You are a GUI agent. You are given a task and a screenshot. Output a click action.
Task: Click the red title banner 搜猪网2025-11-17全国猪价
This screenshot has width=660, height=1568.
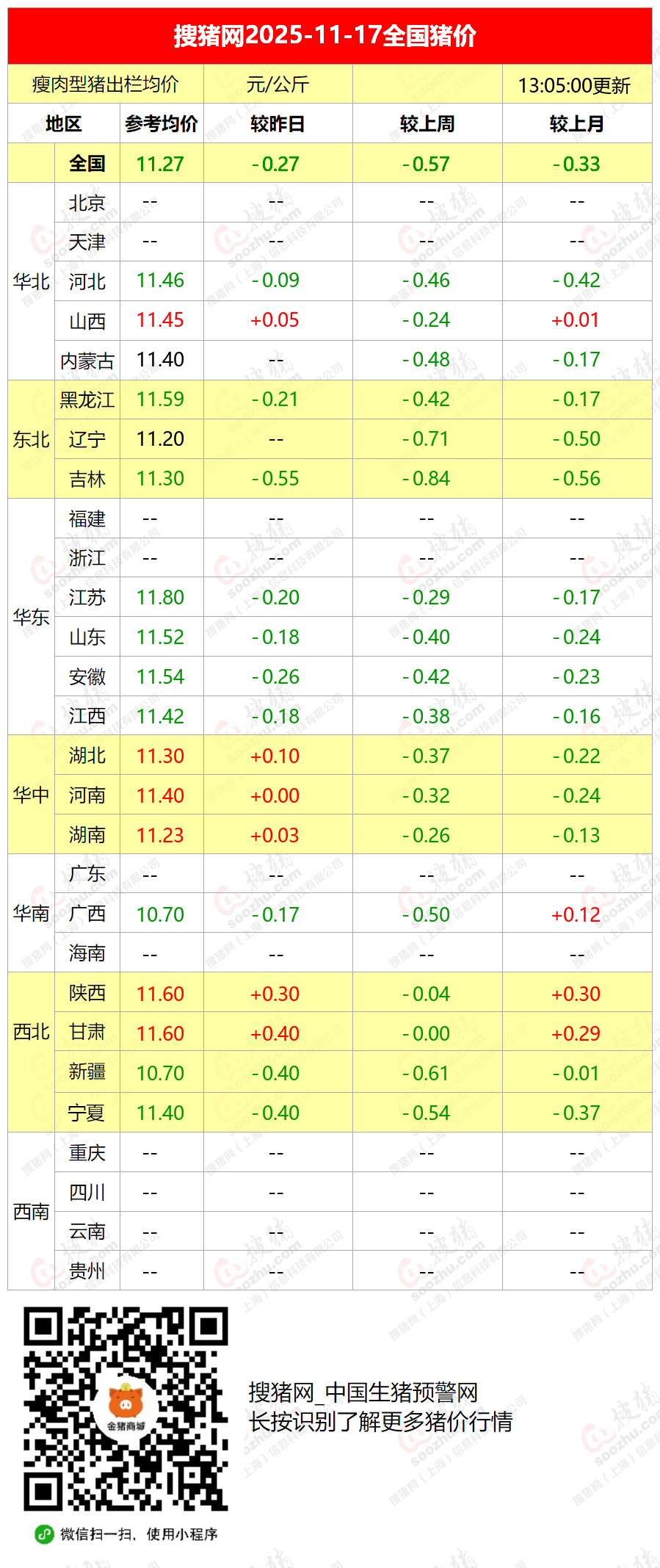(330, 35)
